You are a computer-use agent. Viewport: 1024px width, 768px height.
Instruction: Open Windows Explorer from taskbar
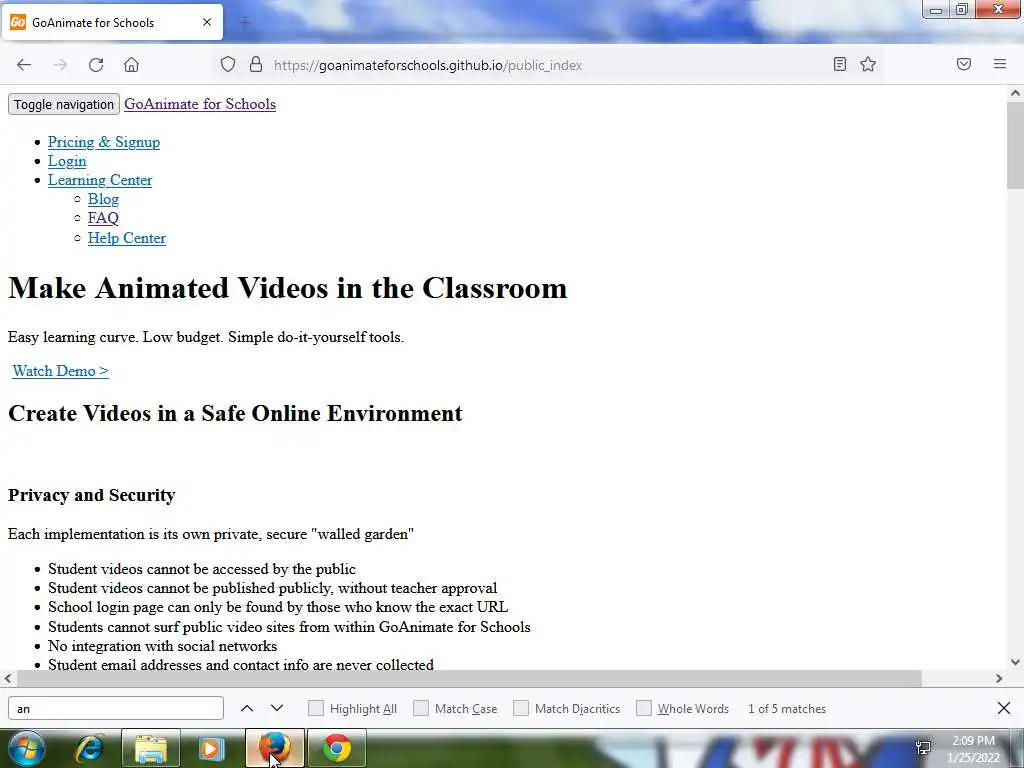pyautogui.click(x=151, y=748)
